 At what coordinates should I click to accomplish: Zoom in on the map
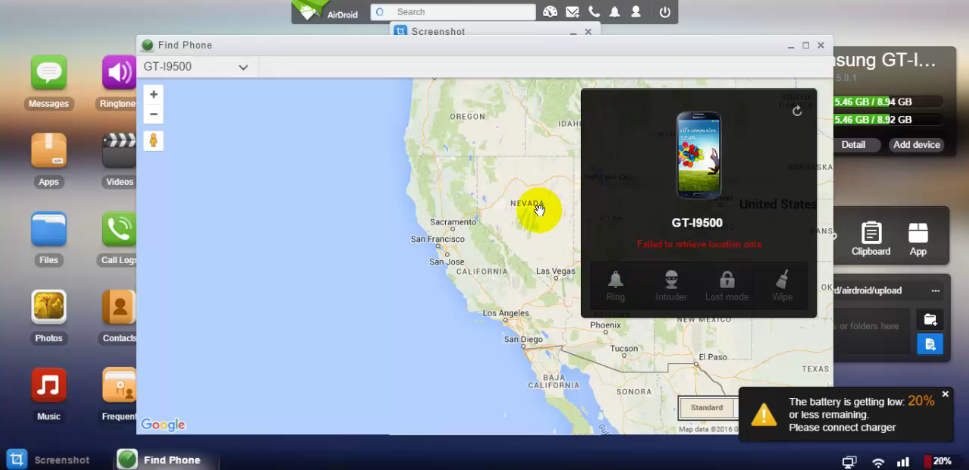[x=153, y=94]
